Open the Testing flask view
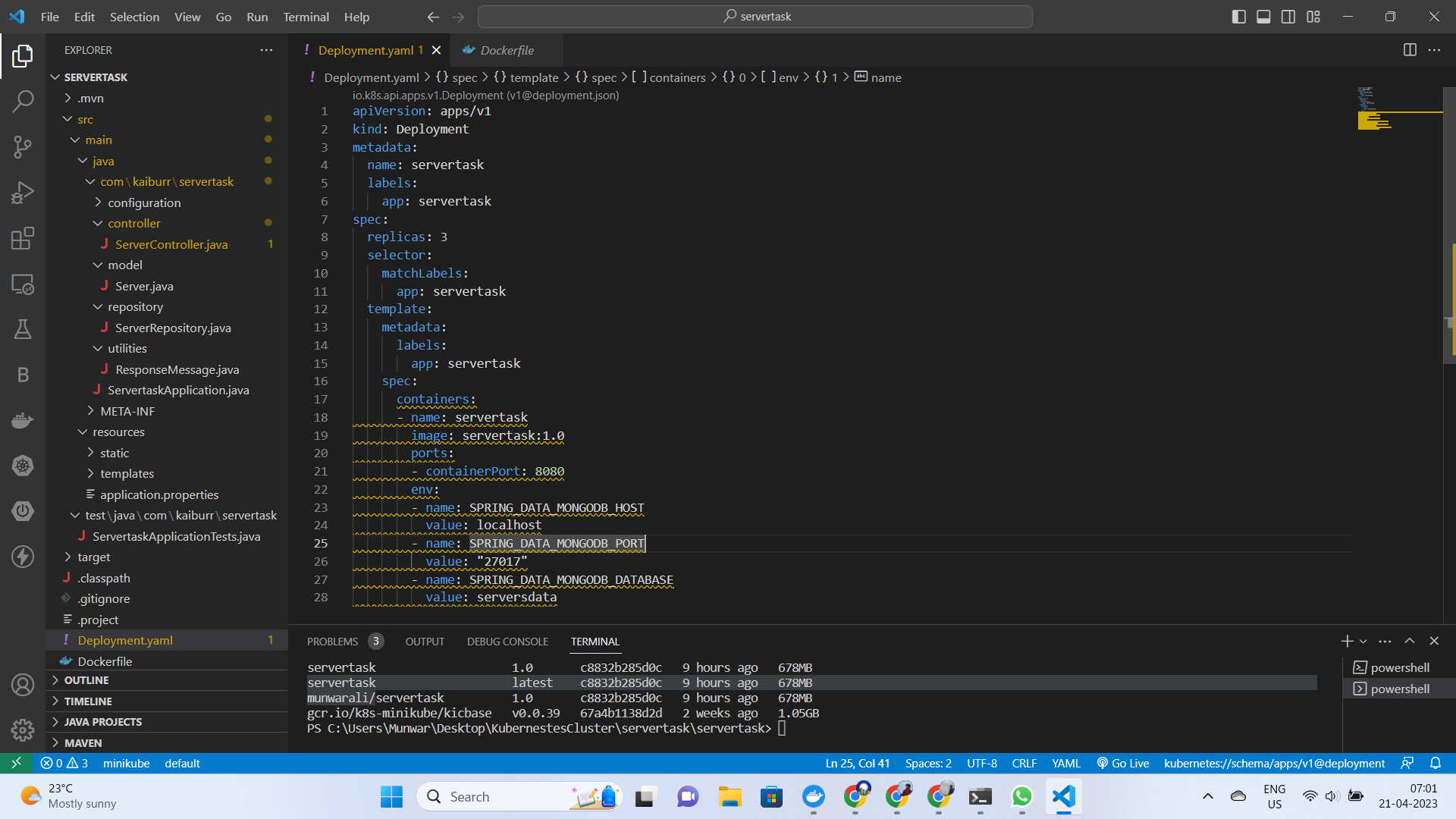The image size is (1456, 819). coord(24,328)
